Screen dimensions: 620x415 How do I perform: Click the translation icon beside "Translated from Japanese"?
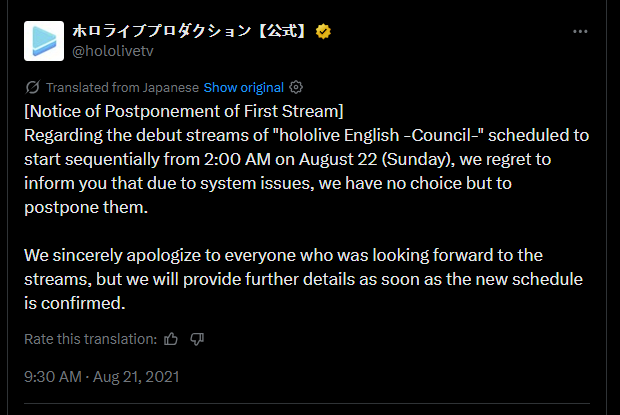[32, 87]
